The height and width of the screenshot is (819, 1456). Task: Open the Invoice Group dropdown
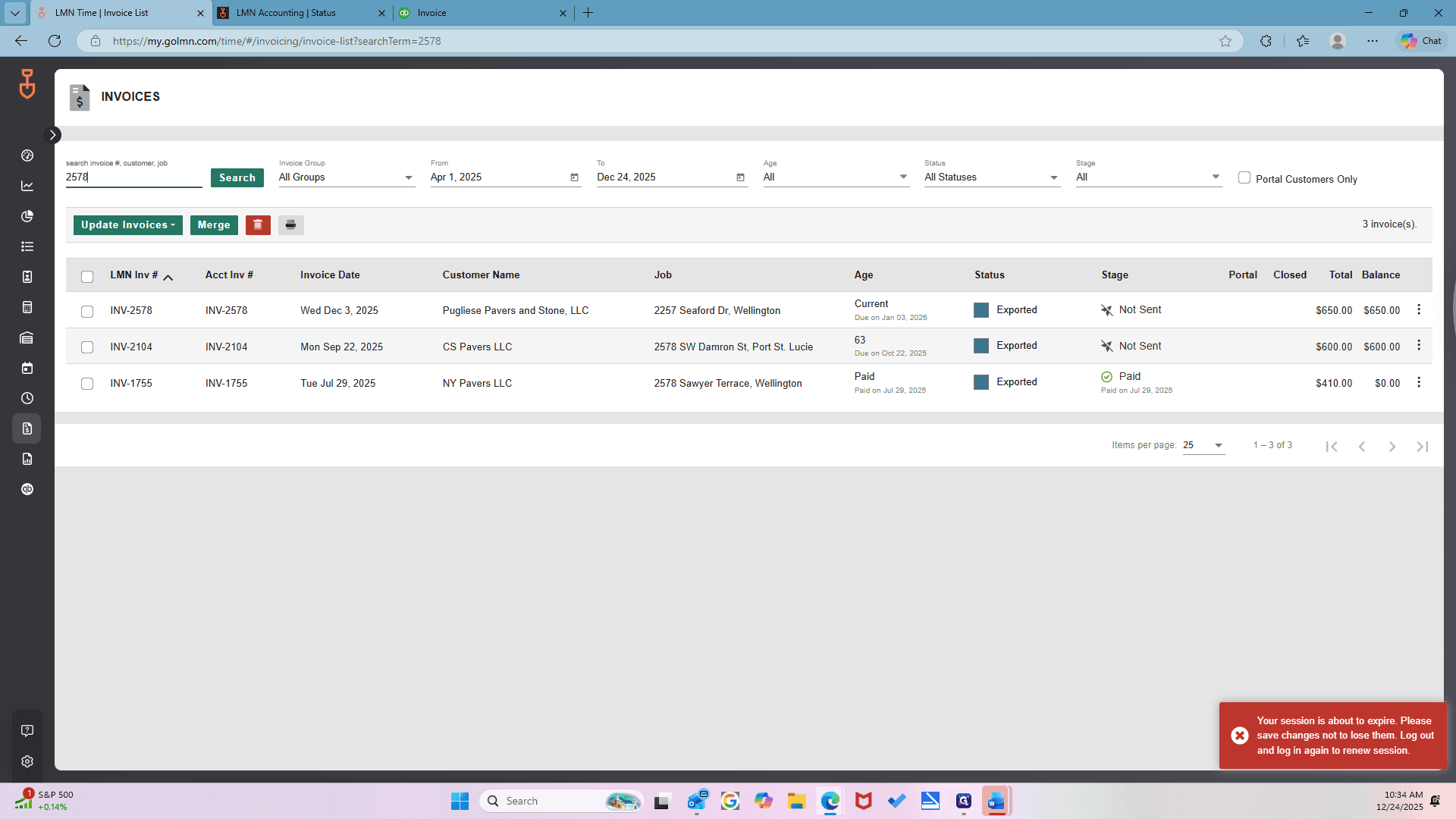click(x=347, y=177)
